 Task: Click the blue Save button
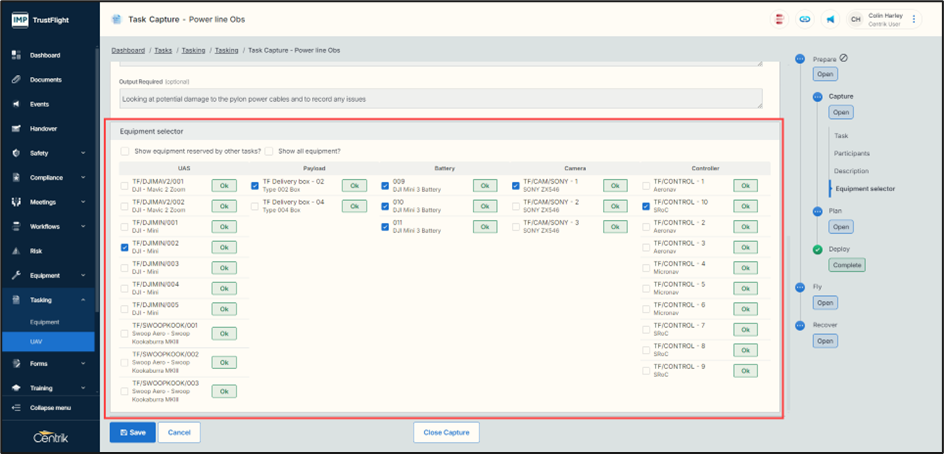[x=132, y=432]
